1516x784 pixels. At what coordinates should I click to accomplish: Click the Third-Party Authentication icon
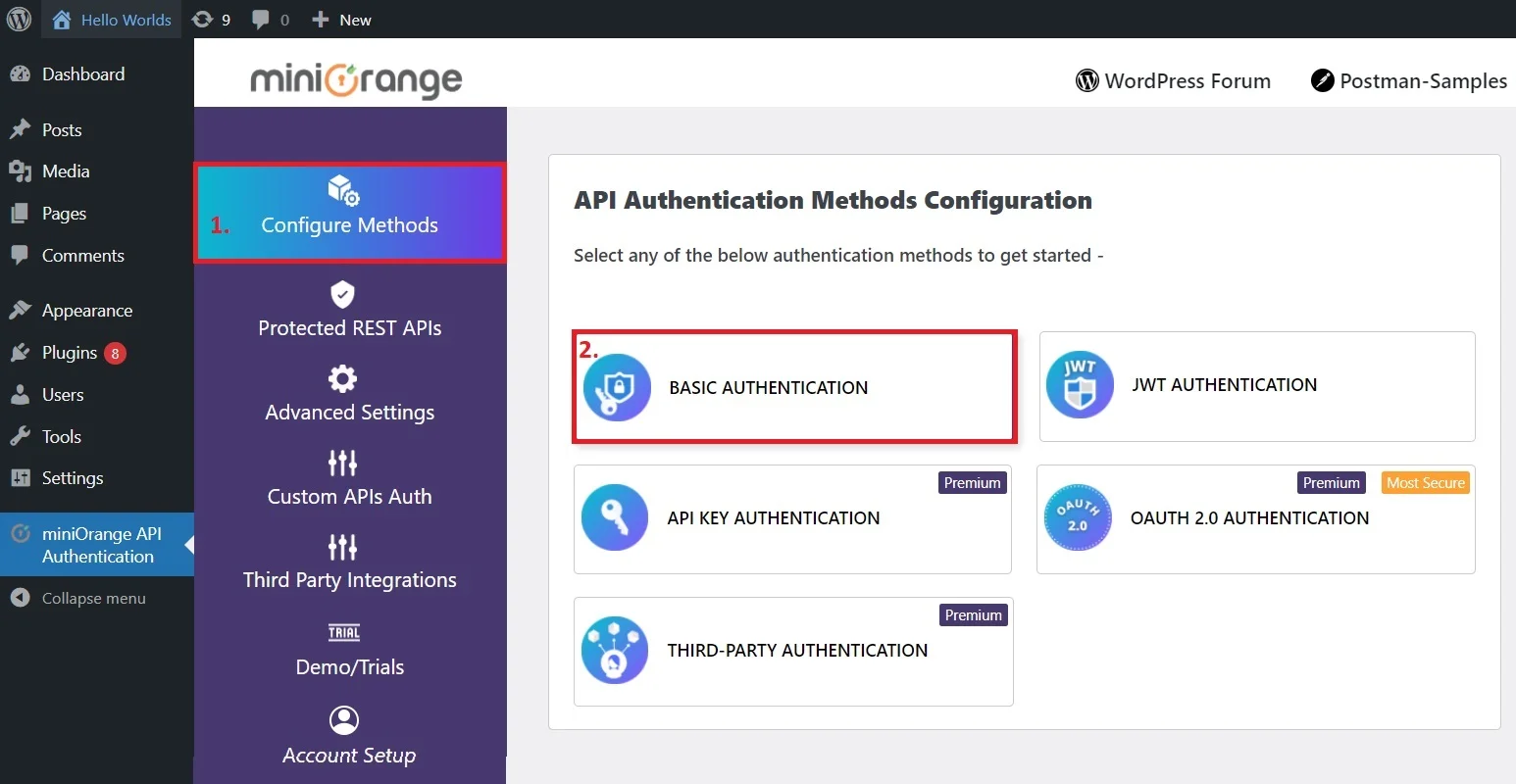(x=615, y=650)
